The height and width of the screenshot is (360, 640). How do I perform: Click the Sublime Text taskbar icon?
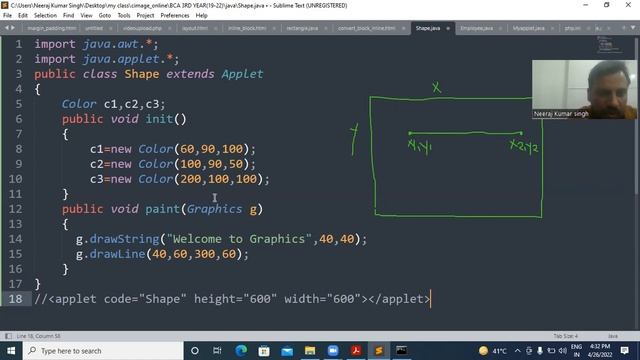point(379,351)
